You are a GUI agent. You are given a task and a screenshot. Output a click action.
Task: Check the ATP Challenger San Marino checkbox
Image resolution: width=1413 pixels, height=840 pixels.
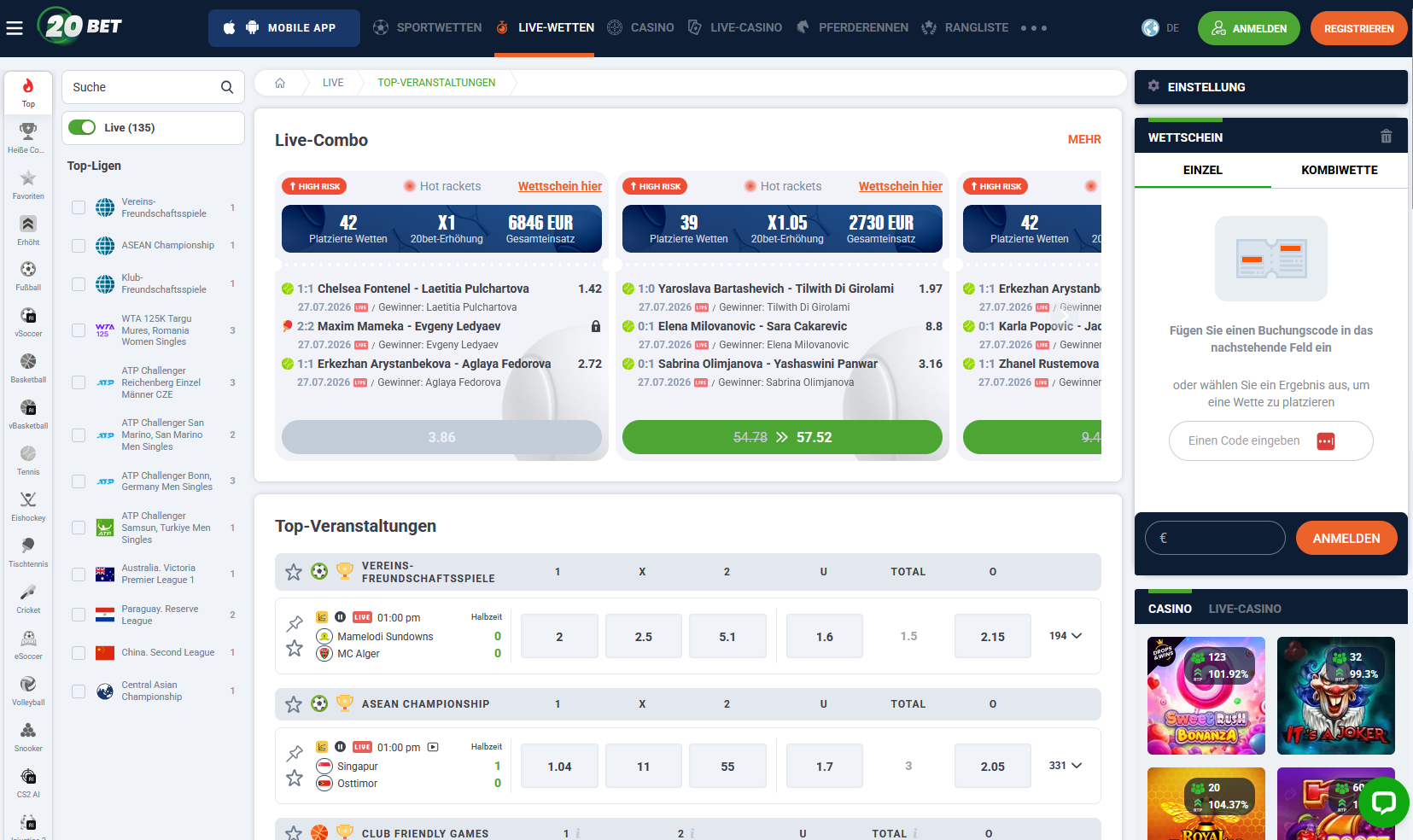click(x=79, y=435)
